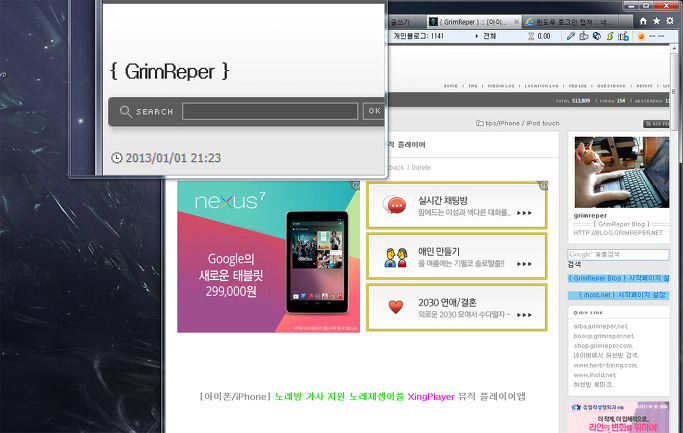Click the green arrow toolbar icon
This screenshot has height=433, width=683.
(x=610, y=36)
